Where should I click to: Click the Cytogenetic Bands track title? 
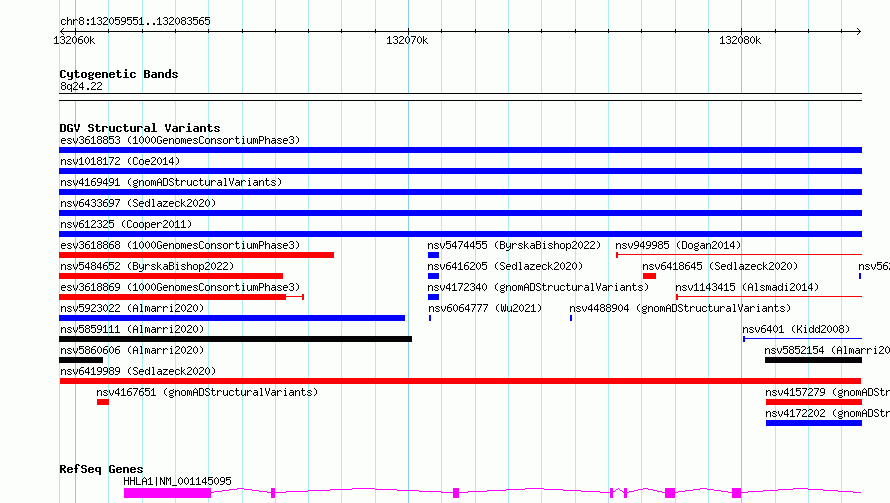pos(119,74)
